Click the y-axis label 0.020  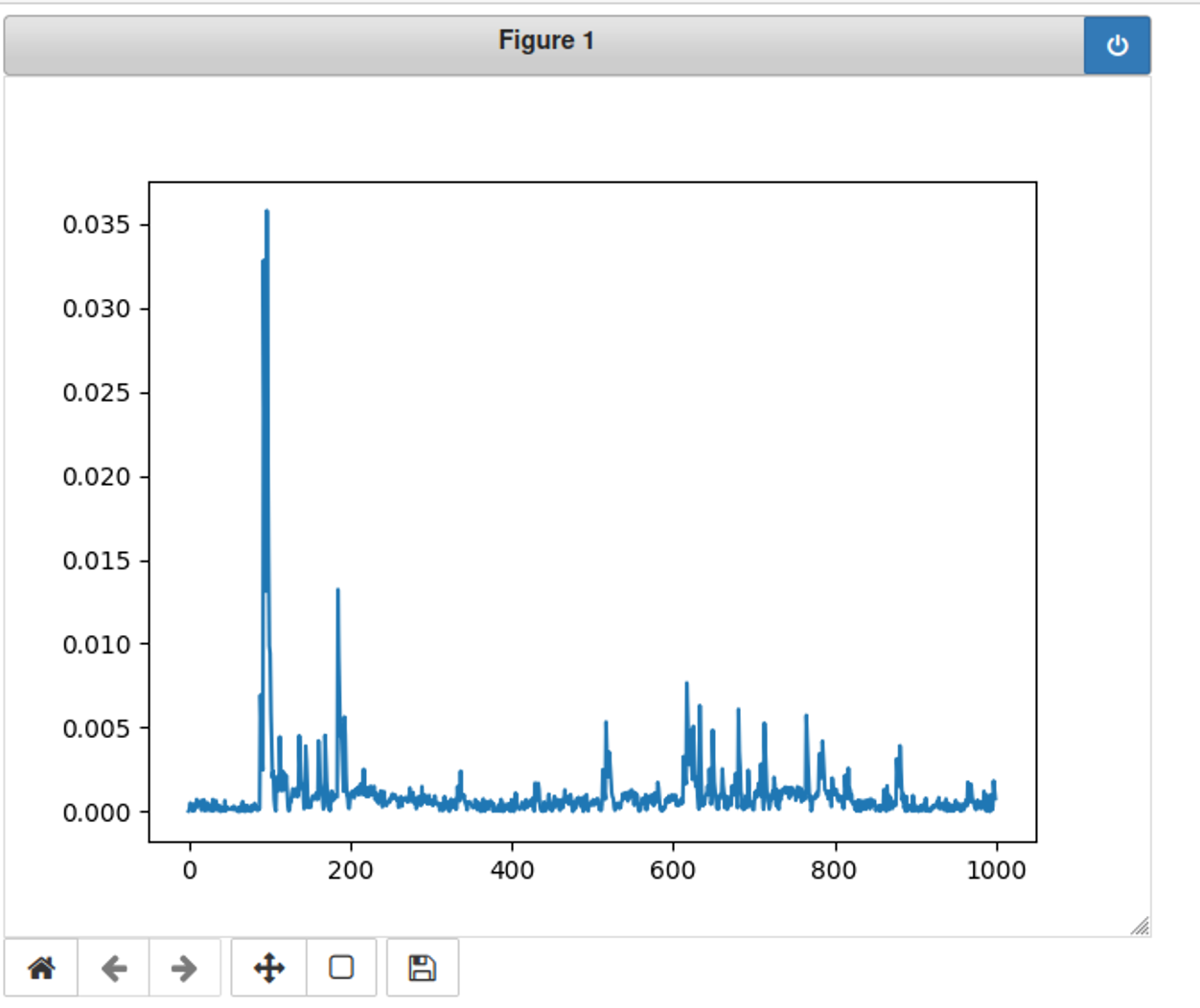pos(96,476)
